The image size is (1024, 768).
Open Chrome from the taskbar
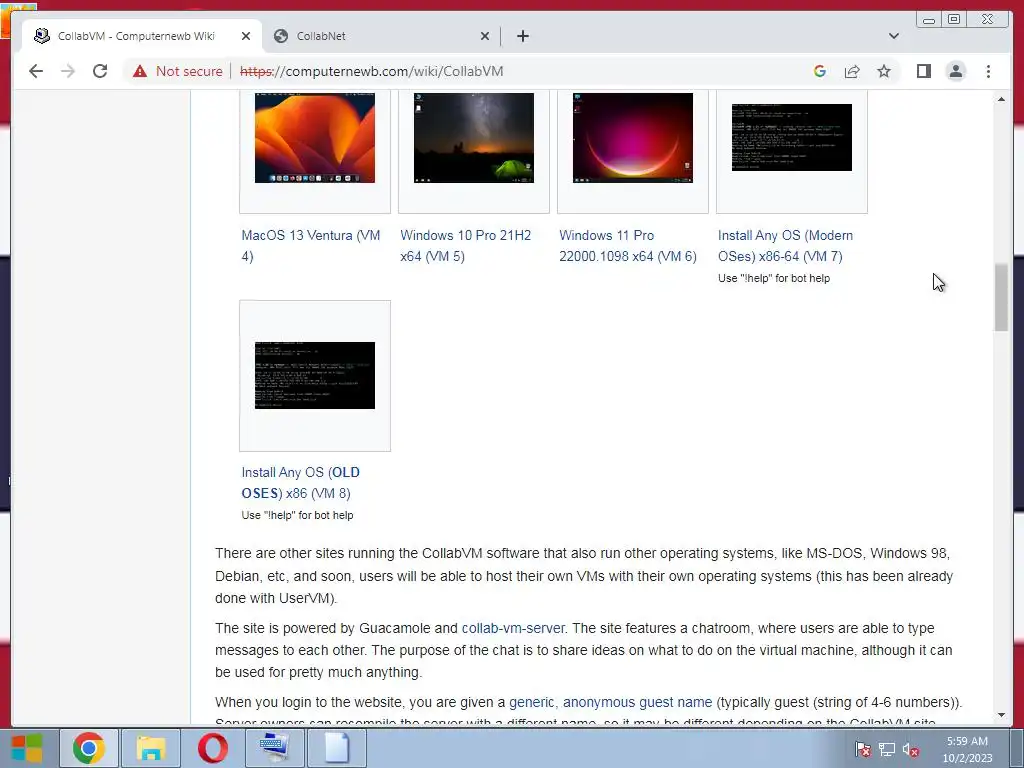point(89,748)
